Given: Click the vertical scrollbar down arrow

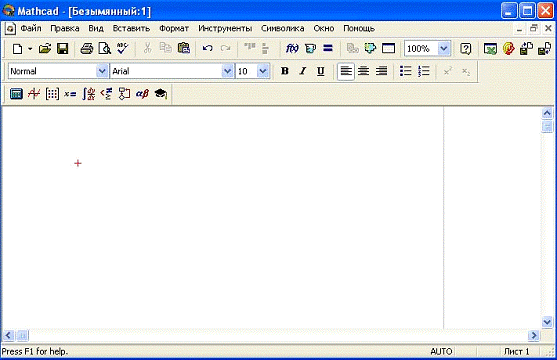Looking at the screenshot, I should (x=547, y=322).
